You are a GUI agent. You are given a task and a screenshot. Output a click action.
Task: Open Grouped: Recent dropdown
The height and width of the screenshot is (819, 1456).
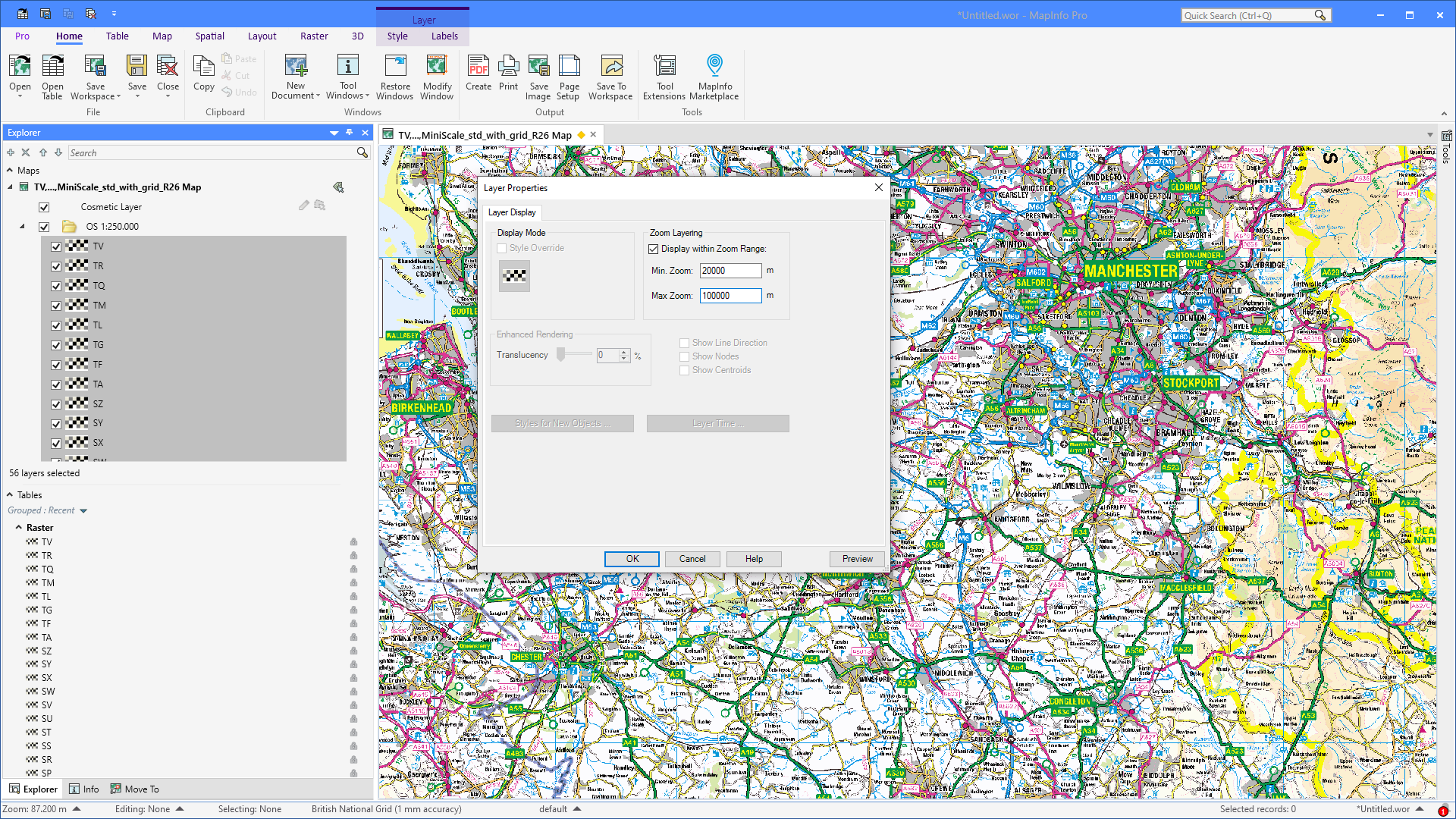83,511
